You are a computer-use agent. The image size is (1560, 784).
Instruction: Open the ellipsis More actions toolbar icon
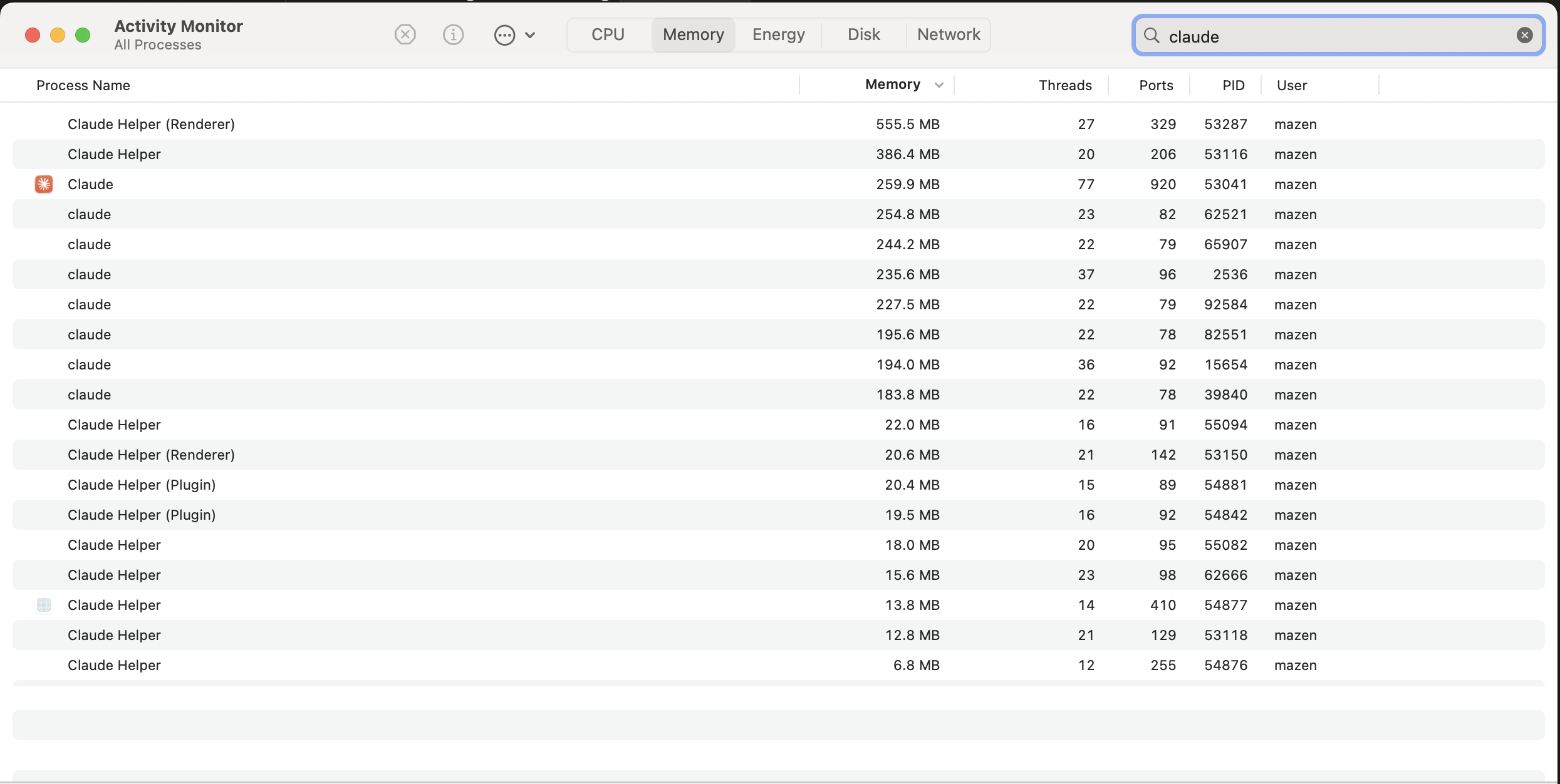coord(504,35)
